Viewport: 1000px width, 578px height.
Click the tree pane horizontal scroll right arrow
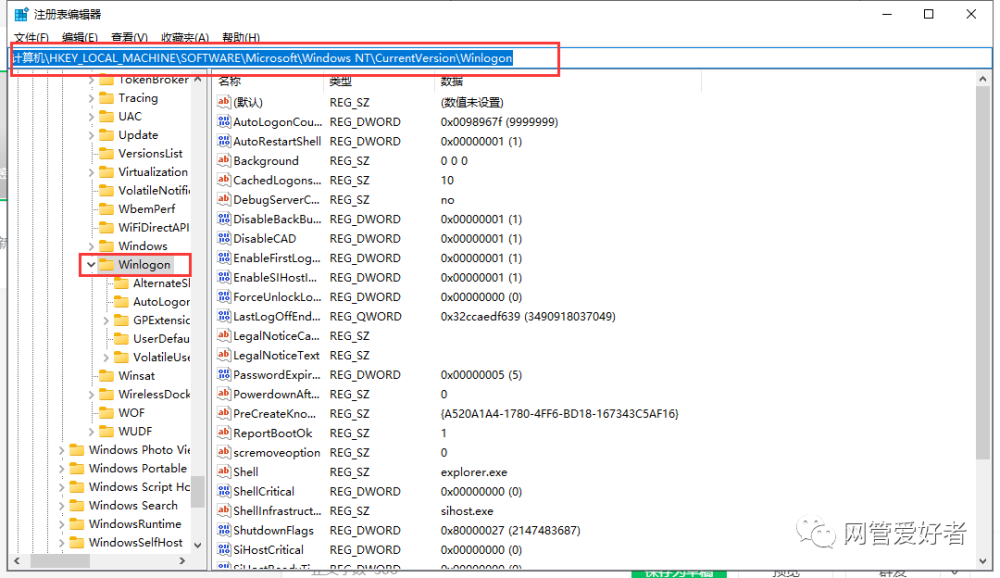182,561
